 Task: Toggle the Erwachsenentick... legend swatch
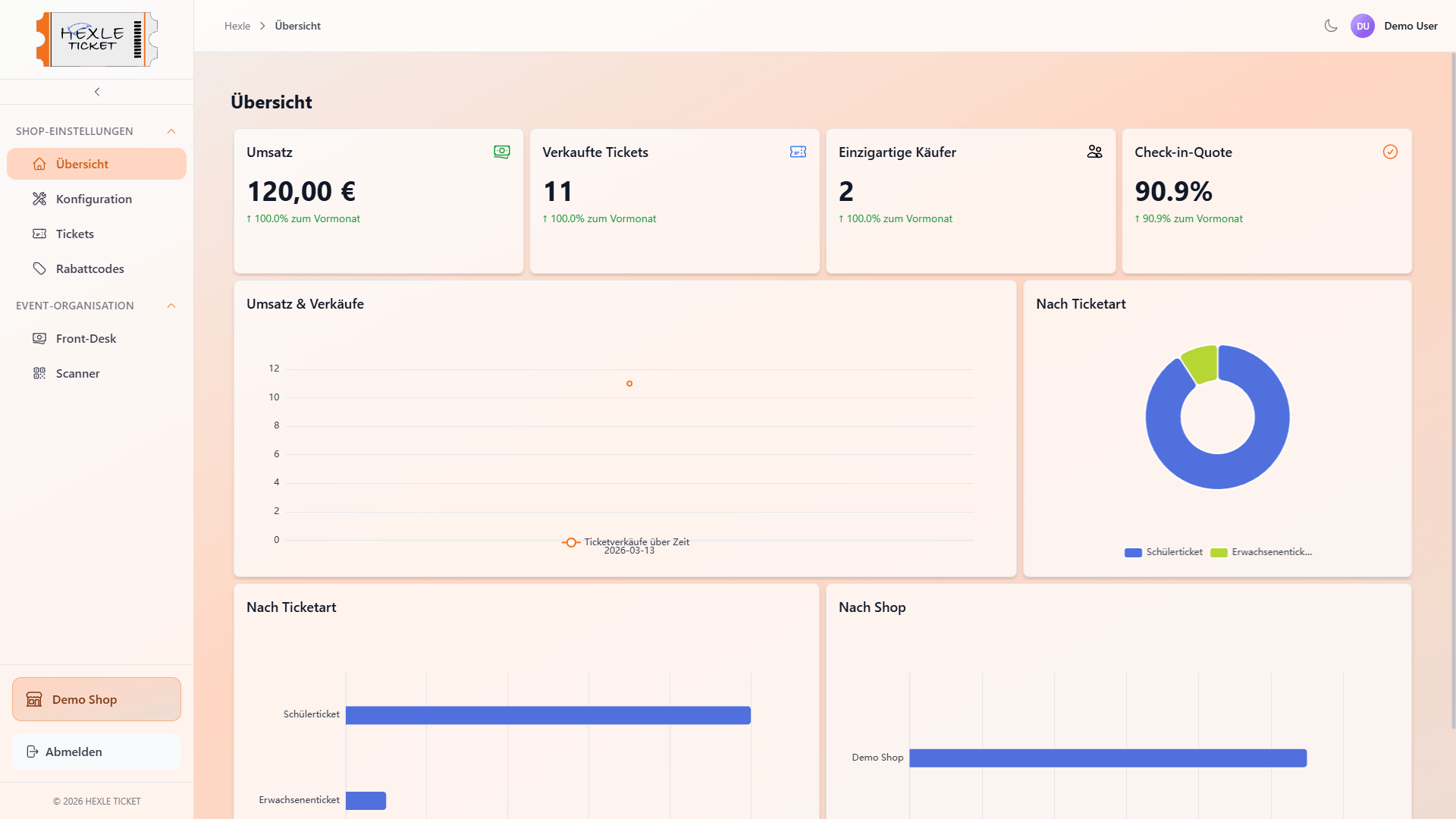[x=1219, y=553]
